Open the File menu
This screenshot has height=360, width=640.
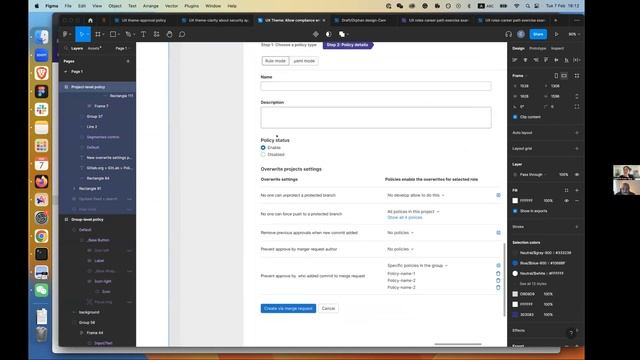[x=68, y=6]
